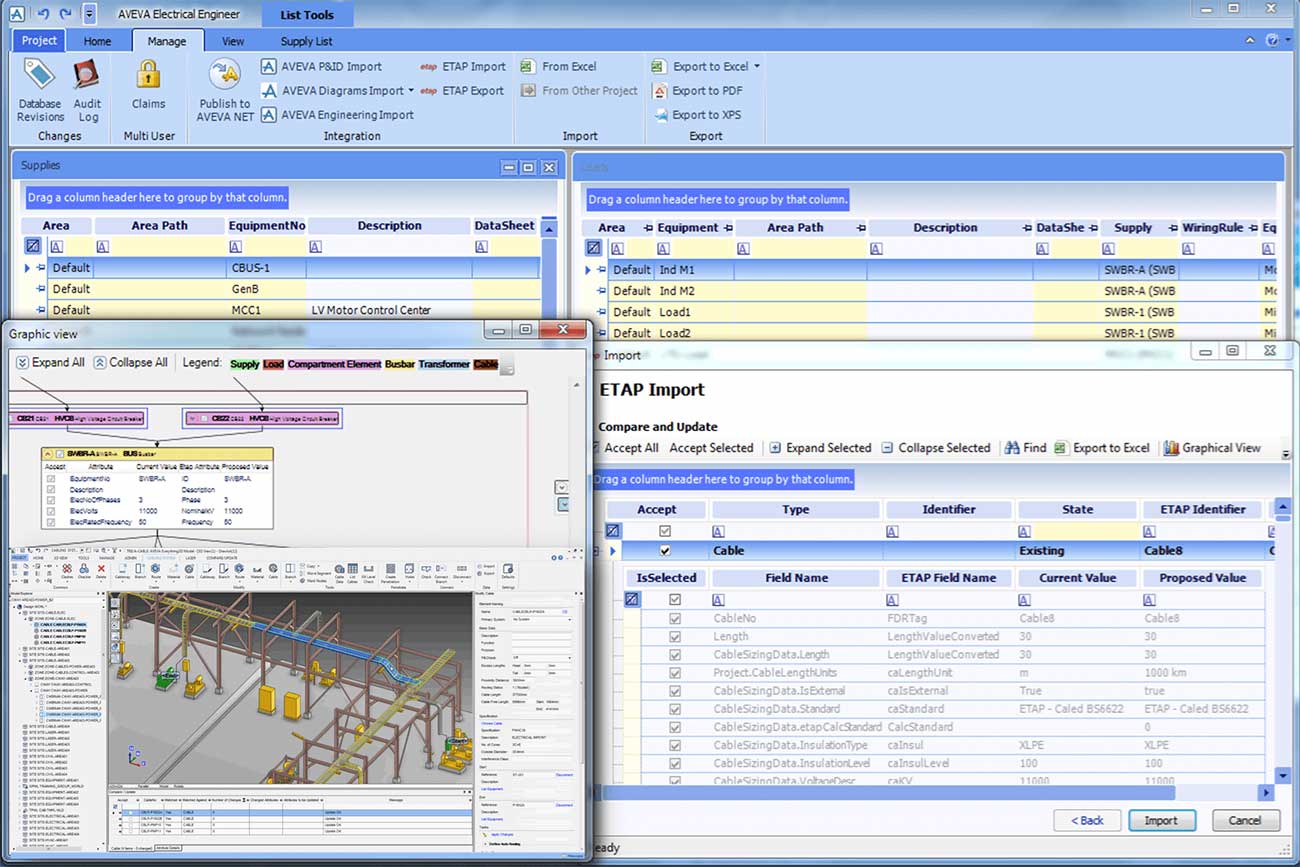Screen dimensions: 1300x867
Task: Launch ETAP Export from the ribbon
Action: pyautogui.click(x=462, y=90)
